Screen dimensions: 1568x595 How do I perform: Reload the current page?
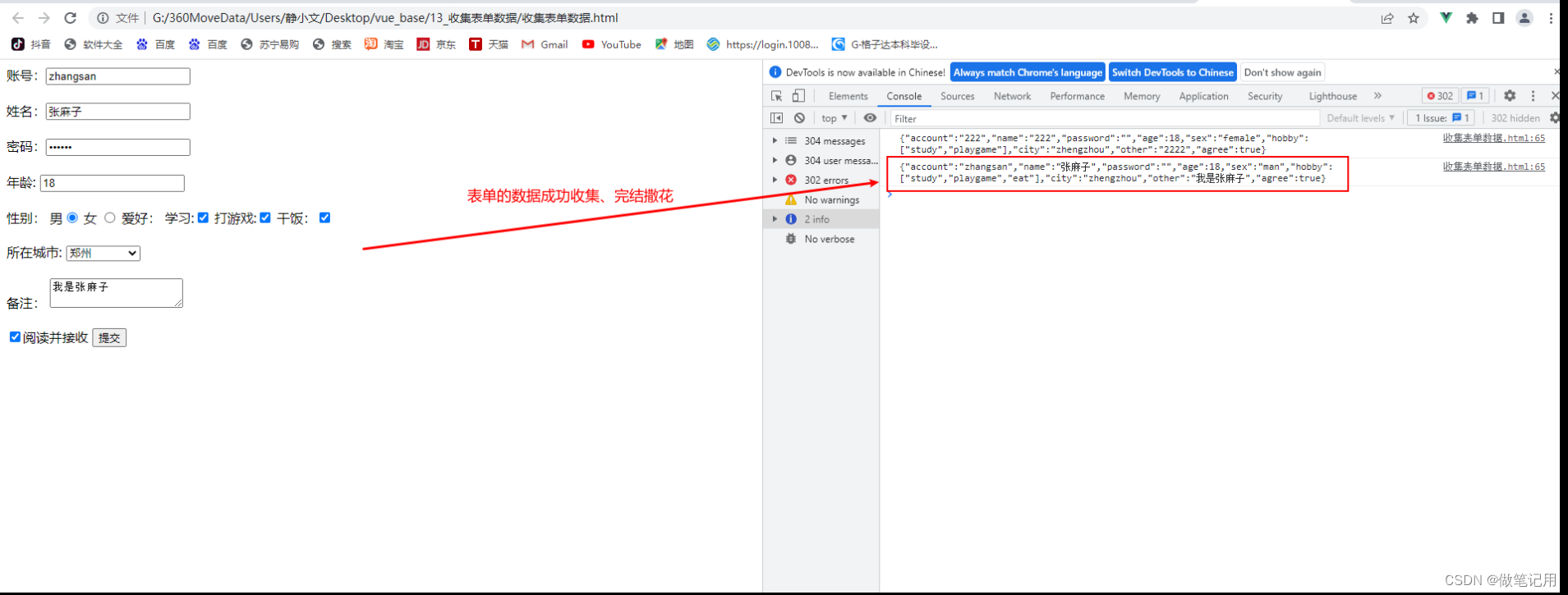click(71, 18)
